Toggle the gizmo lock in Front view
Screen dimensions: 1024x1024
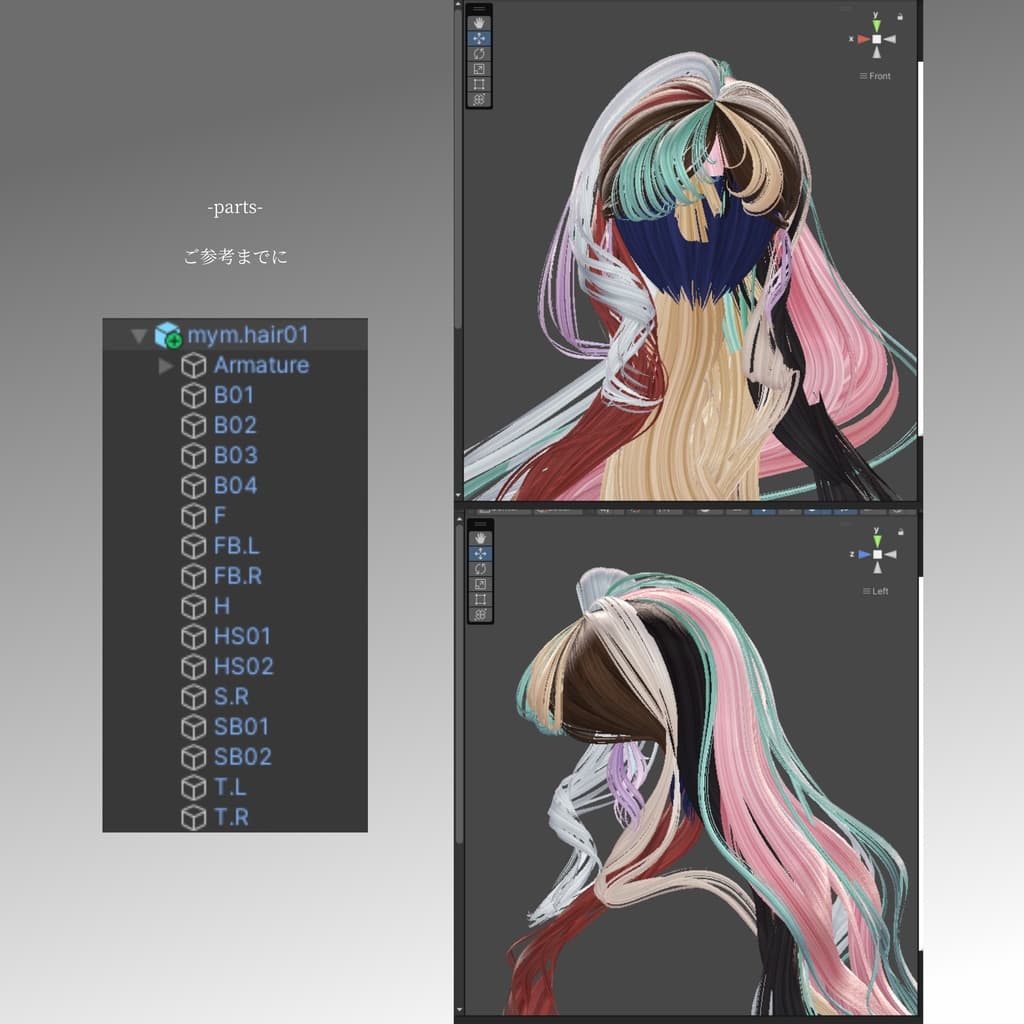900,17
